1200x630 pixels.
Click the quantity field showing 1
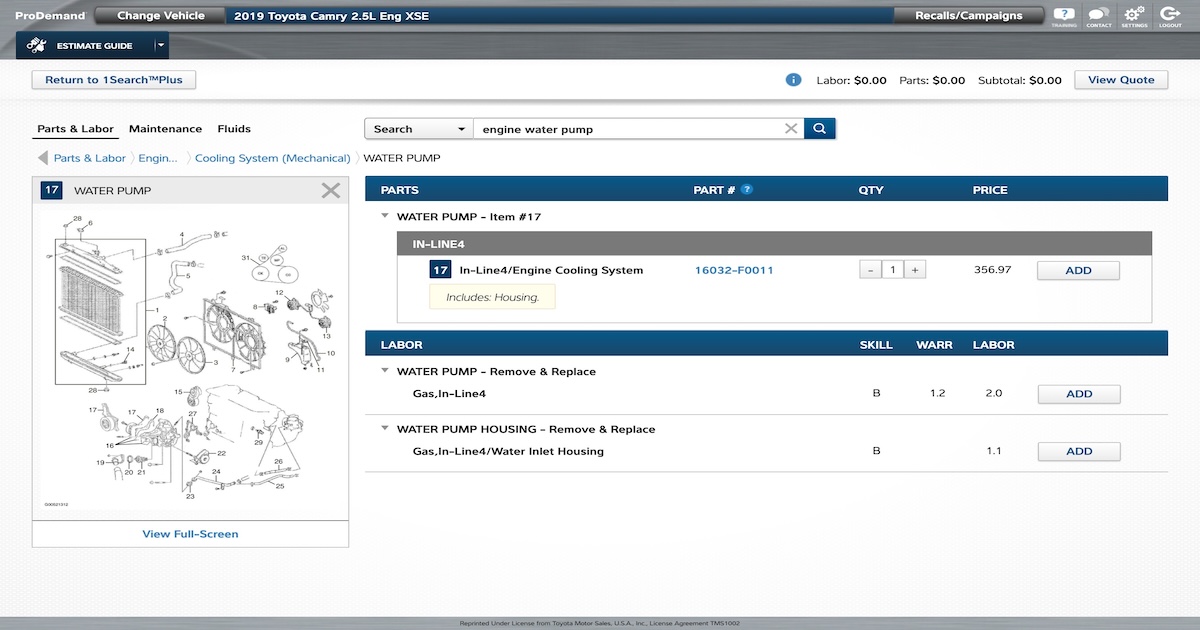892,270
